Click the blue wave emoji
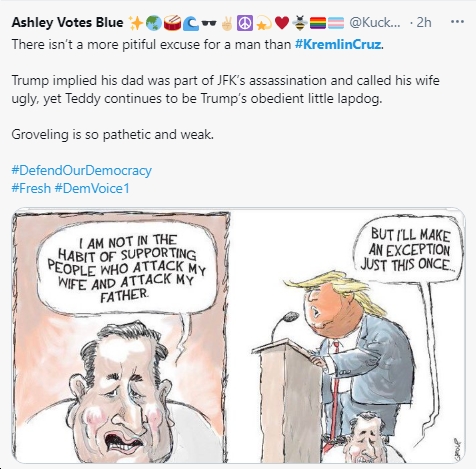This screenshot has height=469, width=476. (x=191, y=23)
